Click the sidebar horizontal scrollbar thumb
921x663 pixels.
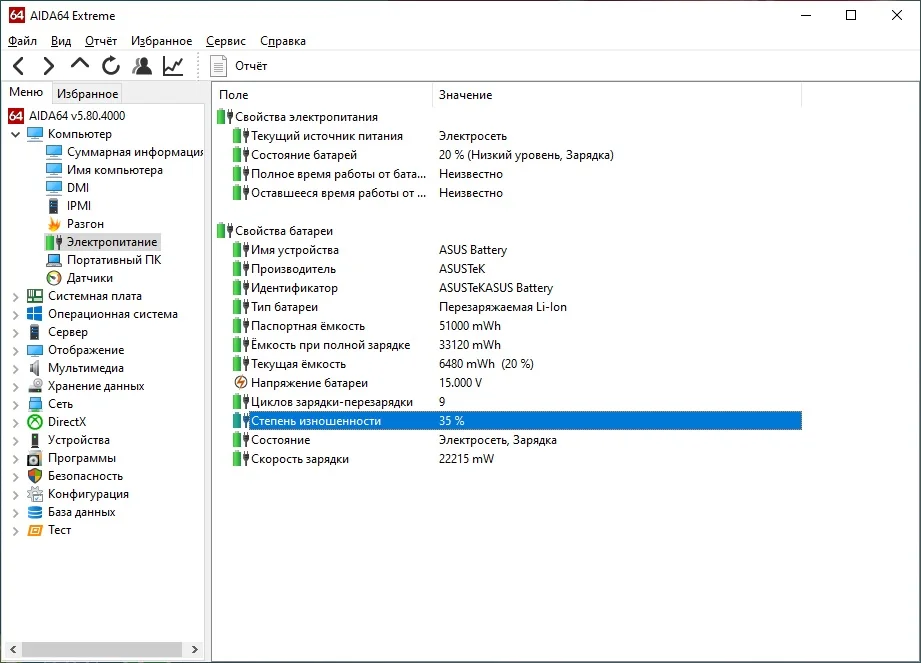[102, 649]
